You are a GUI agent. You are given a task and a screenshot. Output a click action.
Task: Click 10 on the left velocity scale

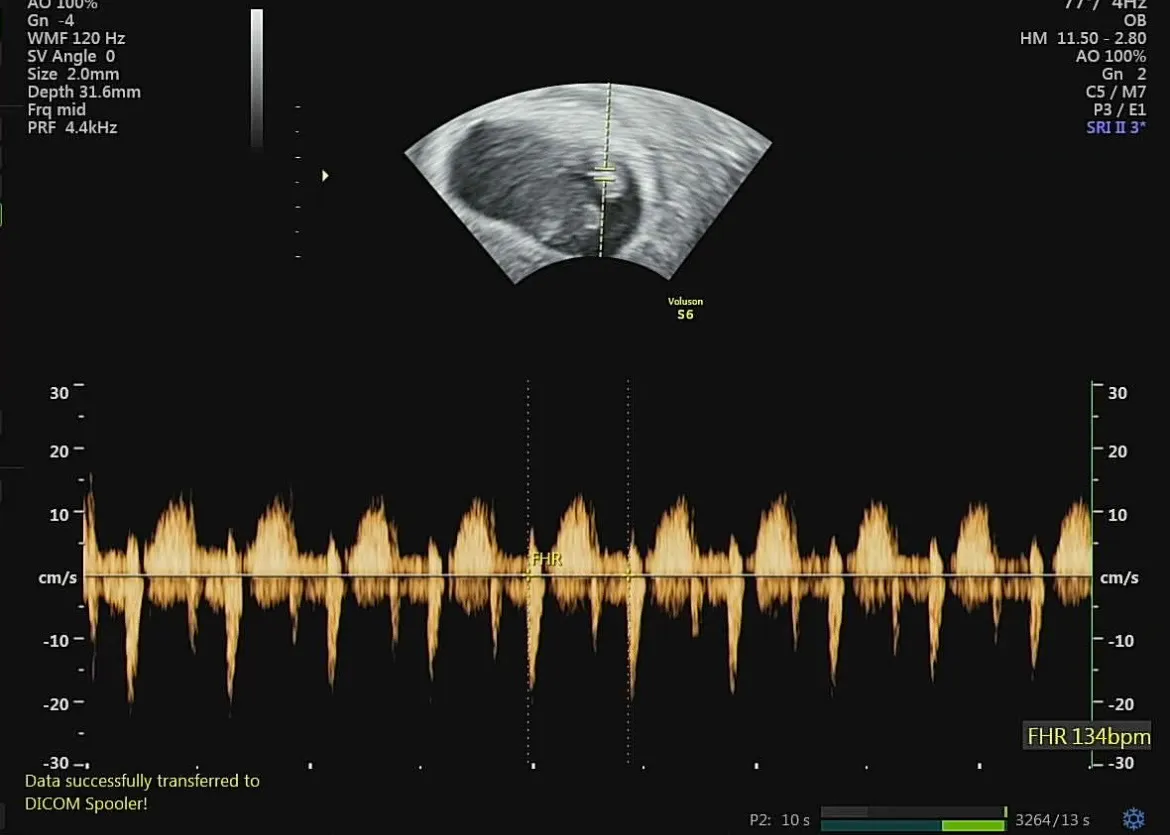(x=59, y=514)
